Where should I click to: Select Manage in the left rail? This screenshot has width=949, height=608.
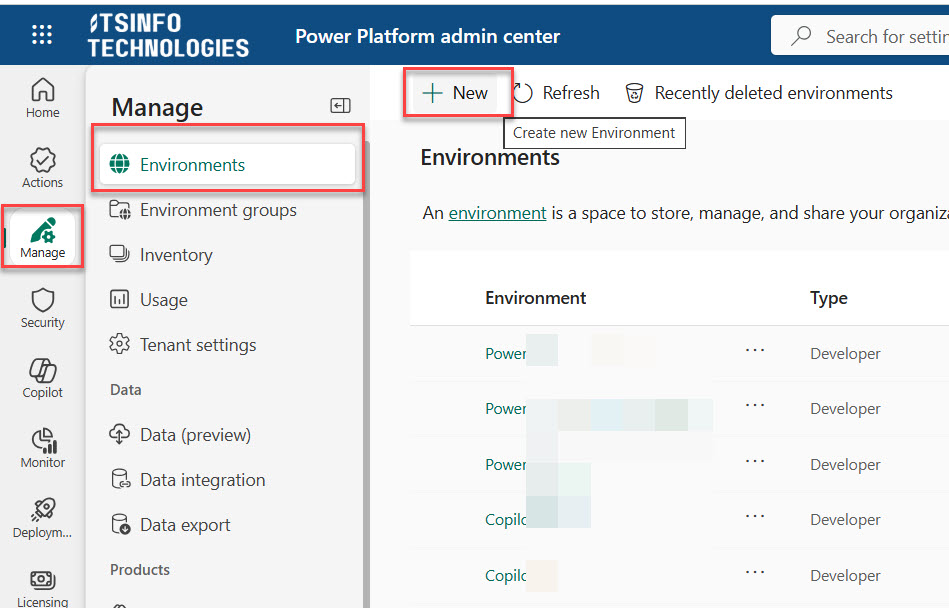[42, 237]
